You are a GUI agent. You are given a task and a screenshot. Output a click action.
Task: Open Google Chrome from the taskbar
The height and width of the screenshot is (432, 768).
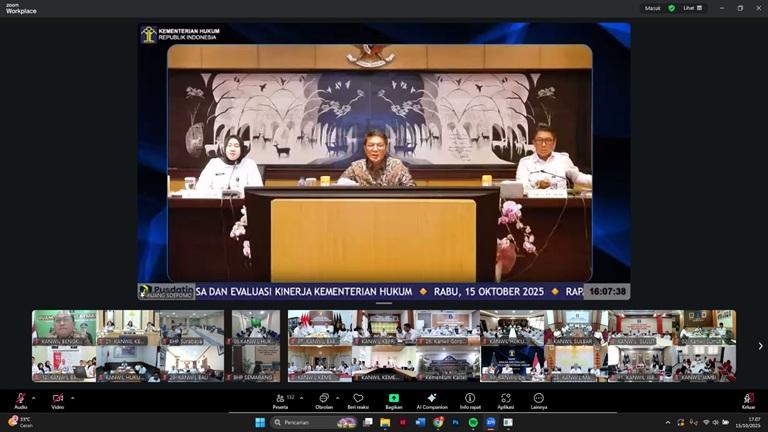point(438,422)
